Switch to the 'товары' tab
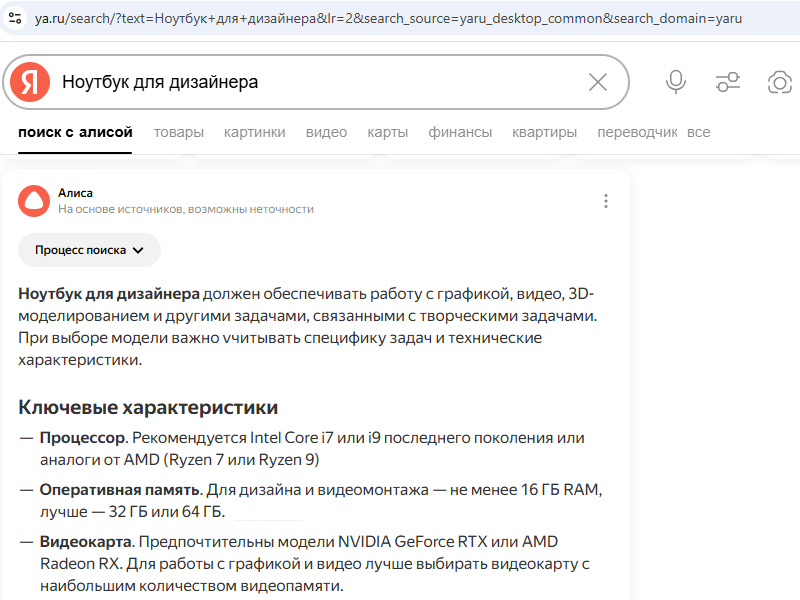The image size is (800, 600). click(x=179, y=132)
